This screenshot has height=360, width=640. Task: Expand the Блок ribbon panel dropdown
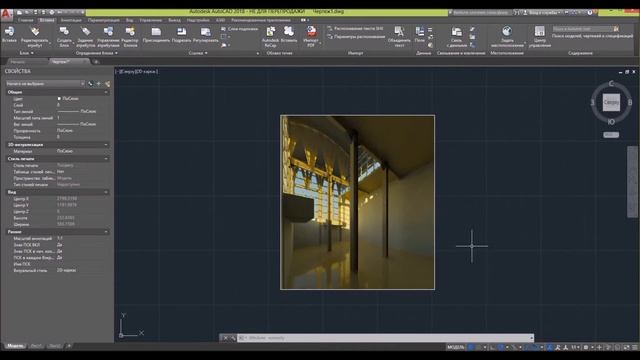point(27,53)
